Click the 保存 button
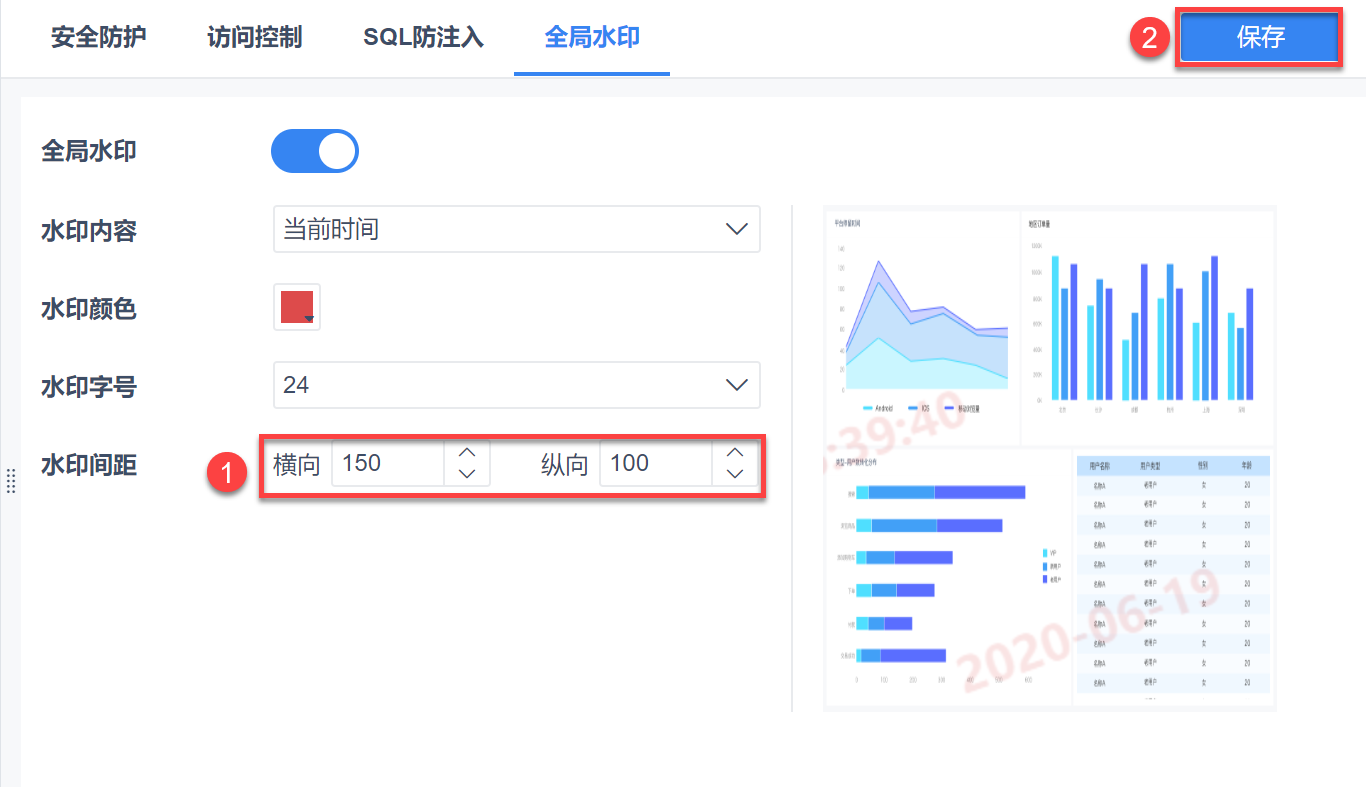 click(1259, 38)
